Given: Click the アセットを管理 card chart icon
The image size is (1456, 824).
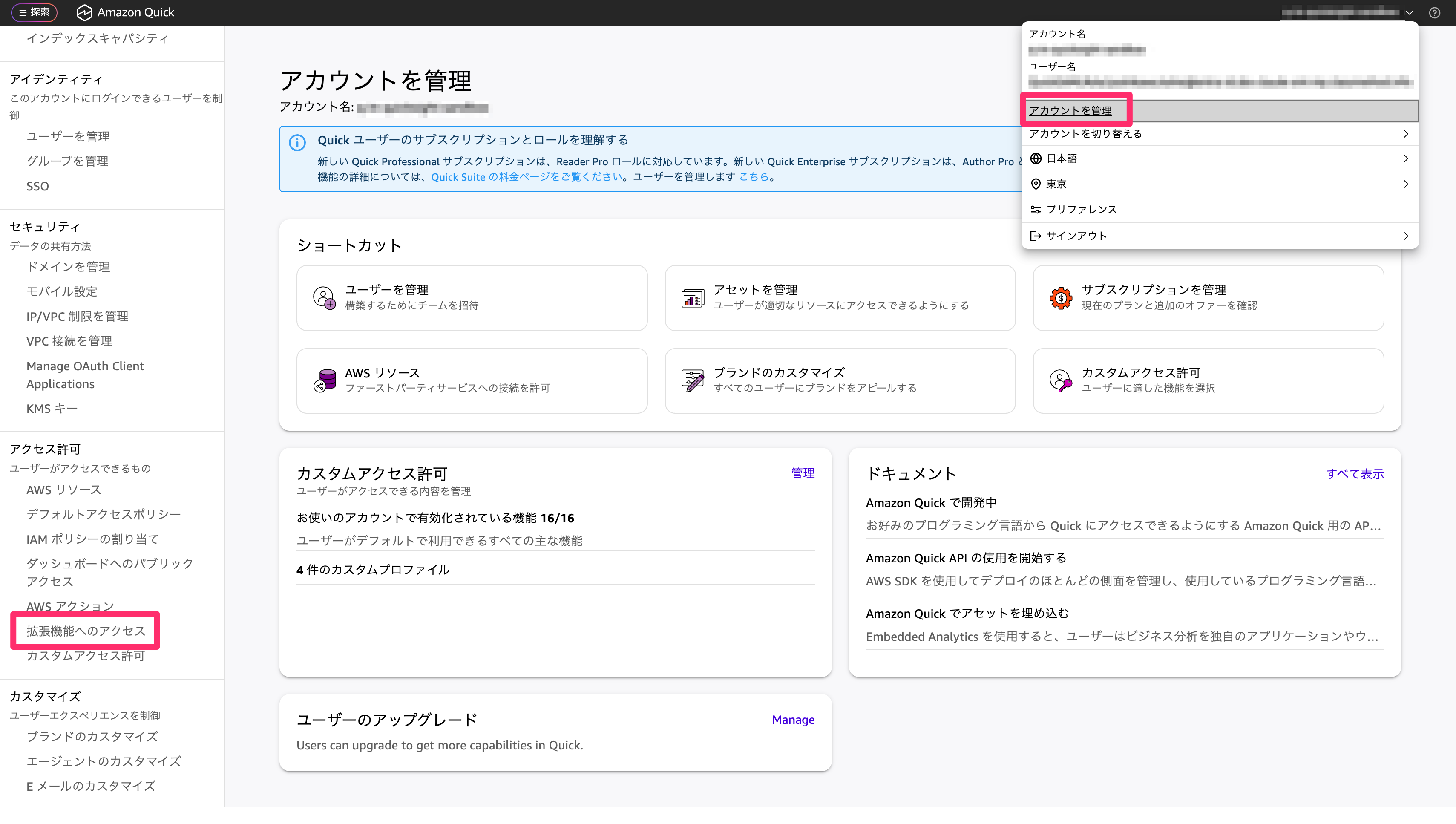Looking at the screenshot, I should coord(692,298).
